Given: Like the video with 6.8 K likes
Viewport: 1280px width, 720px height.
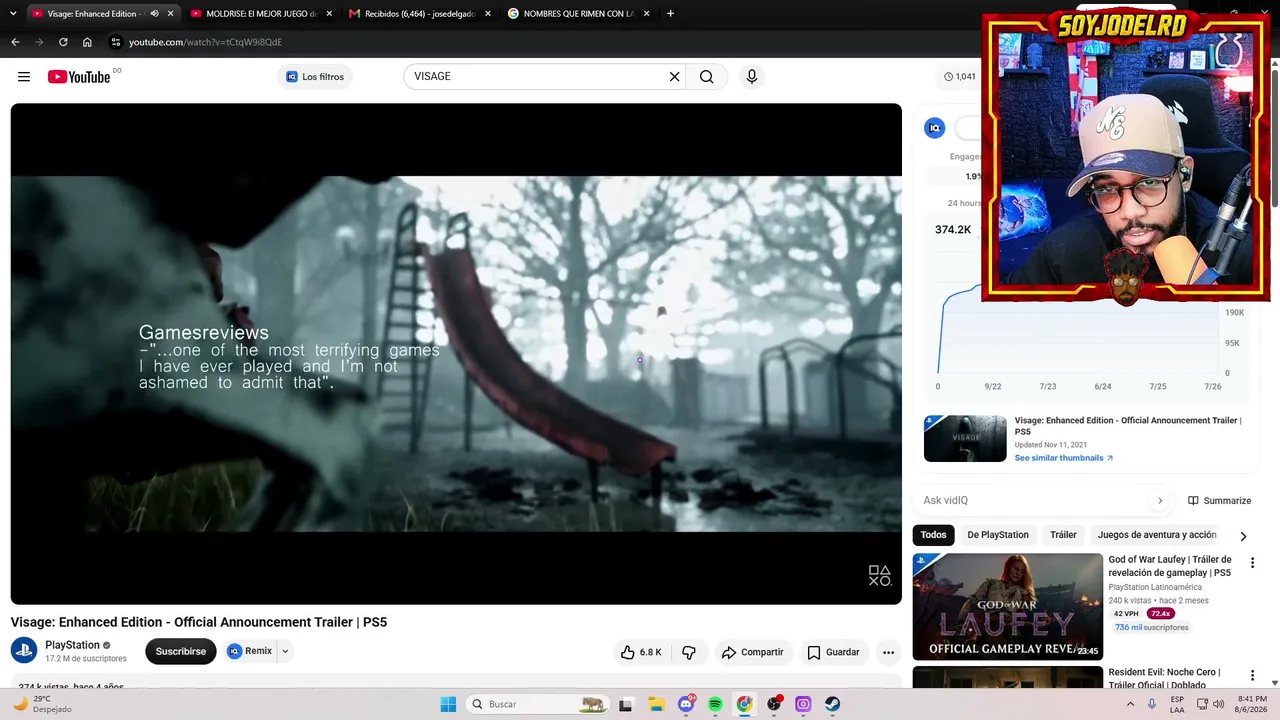Looking at the screenshot, I should click(x=641, y=652).
